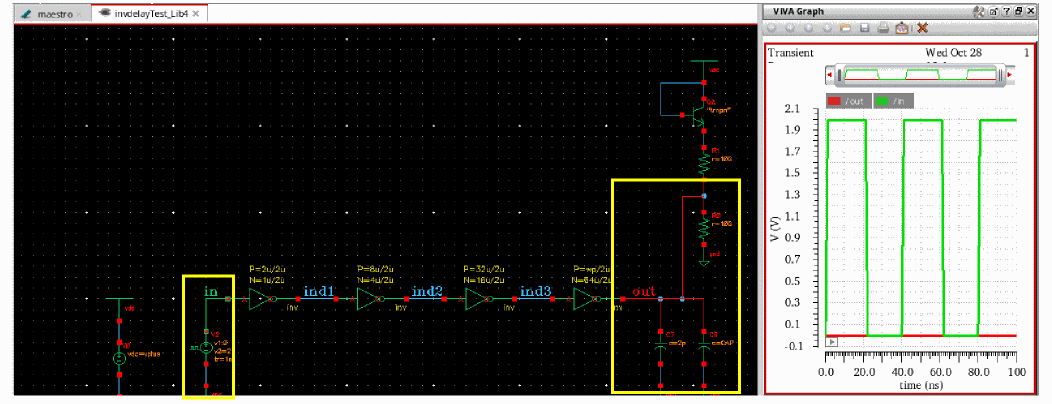Toggle the /in trace legend
Image resolution: width=1052 pixels, height=404 pixels.
pyautogui.click(x=893, y=101)
